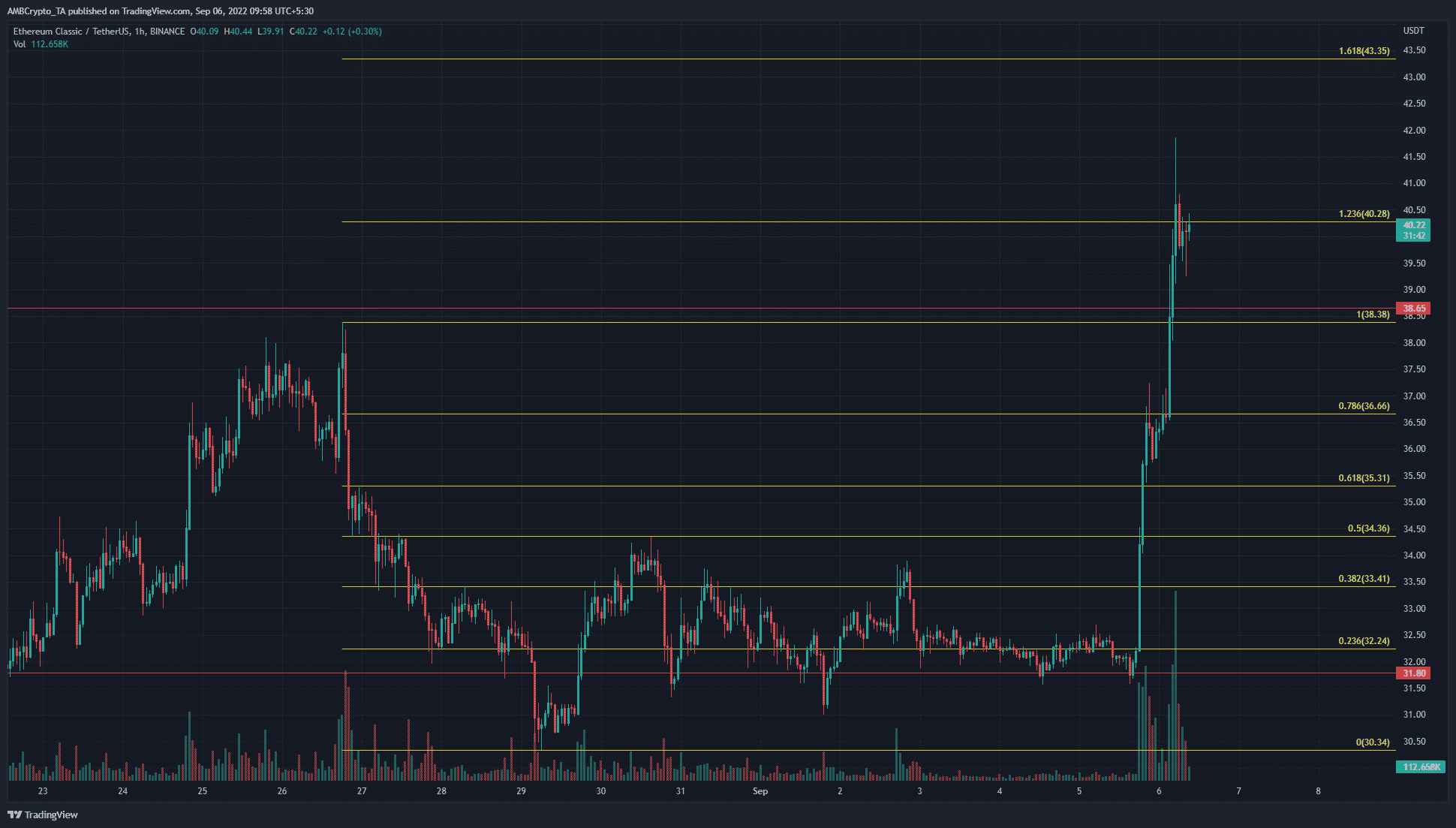
Task: Click the green volume tag 112.658K
Action: [x=1421, y=767]
